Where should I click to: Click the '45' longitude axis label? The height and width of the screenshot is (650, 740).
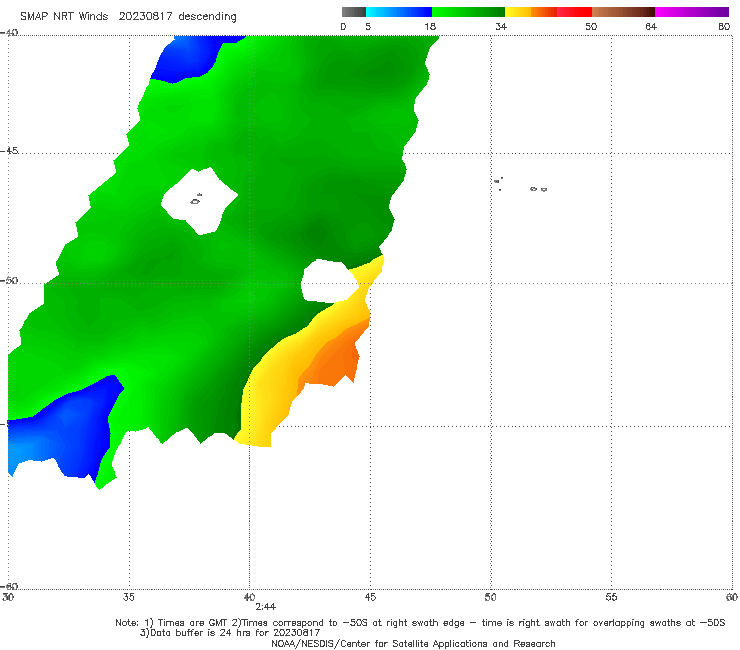coord(370,597)
